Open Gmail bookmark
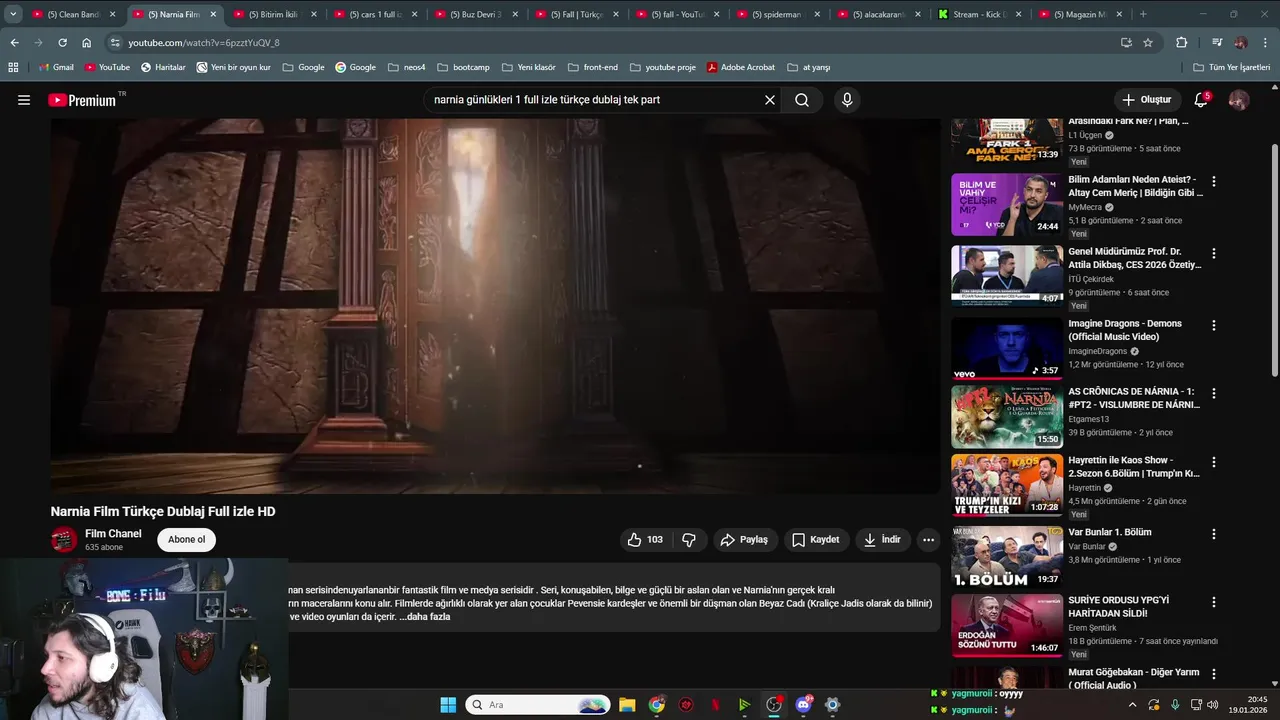This screenshot has height=720, width=1280. point(56,67)
